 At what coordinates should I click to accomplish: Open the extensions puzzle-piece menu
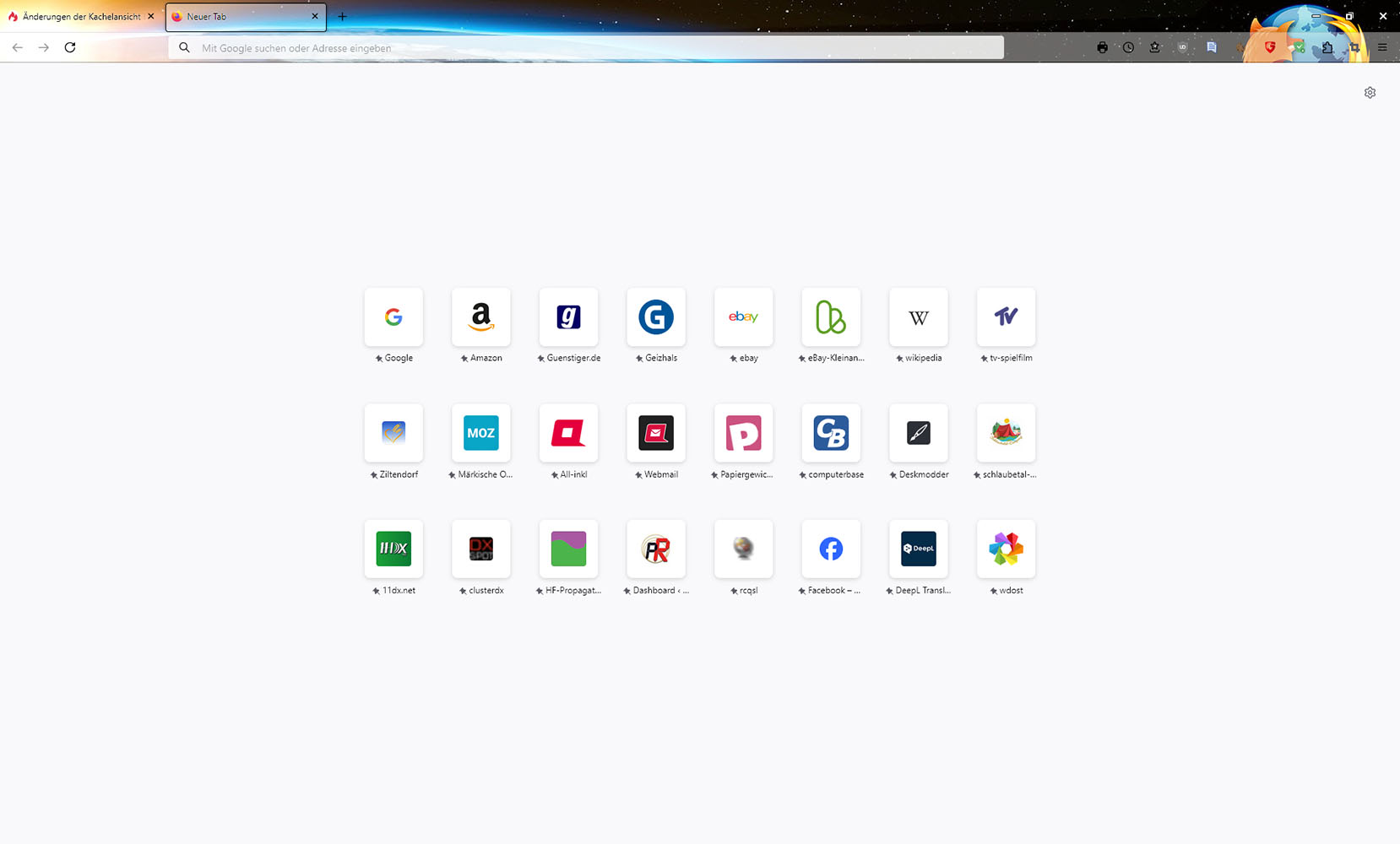click(x=1327, y=47)
